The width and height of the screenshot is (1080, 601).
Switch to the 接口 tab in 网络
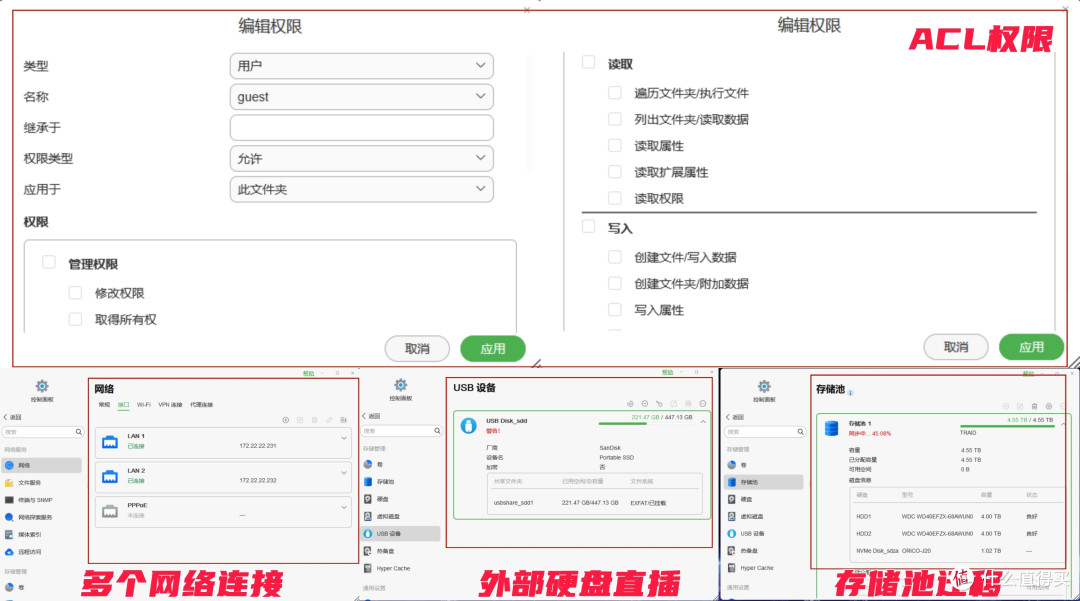(x=123, y=405)
